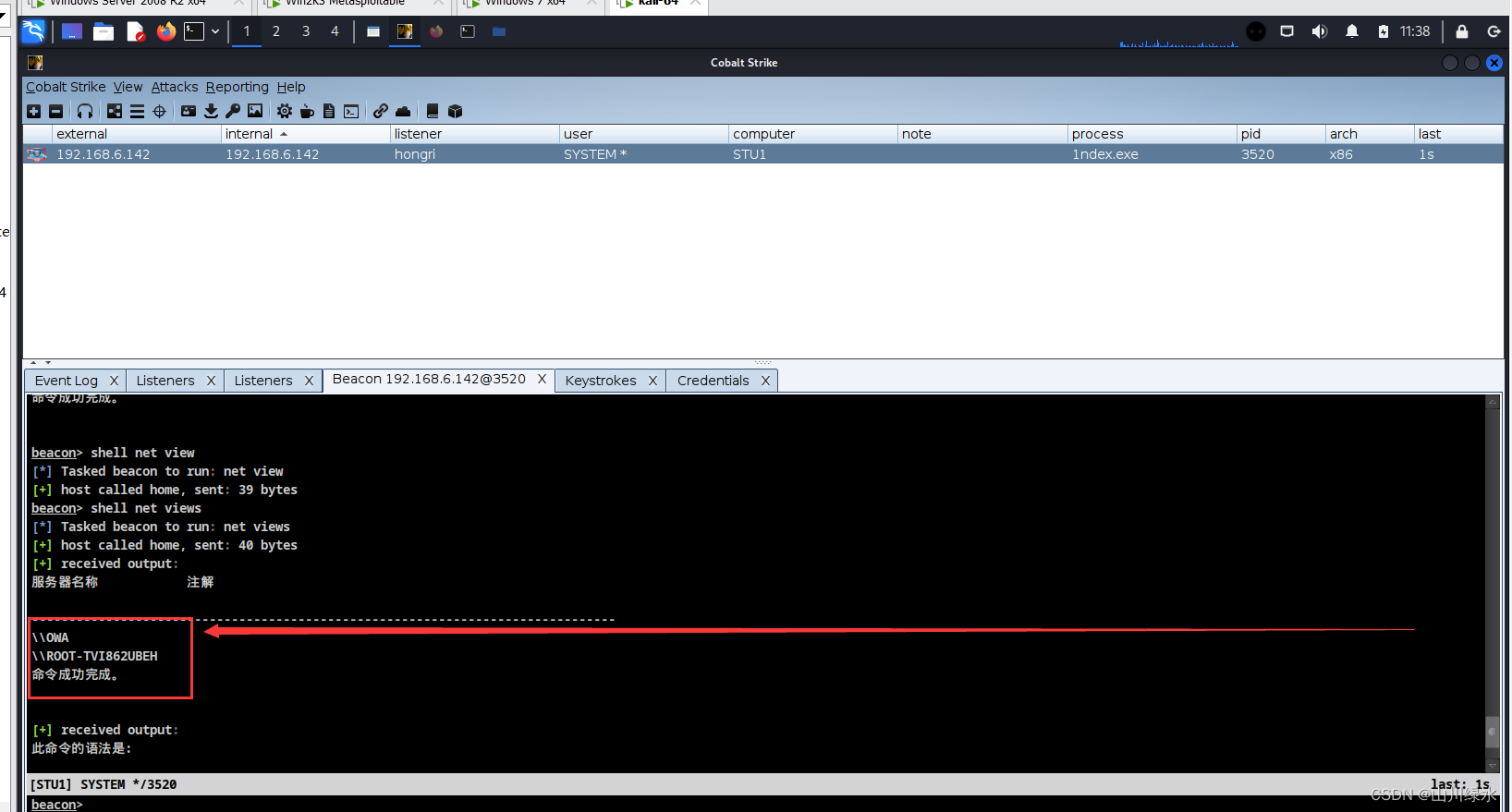This screenshot has height=812, width=1512.
Task: Select the Beacon 192.168.6.142@3520 tab
Action: point(429,379)
